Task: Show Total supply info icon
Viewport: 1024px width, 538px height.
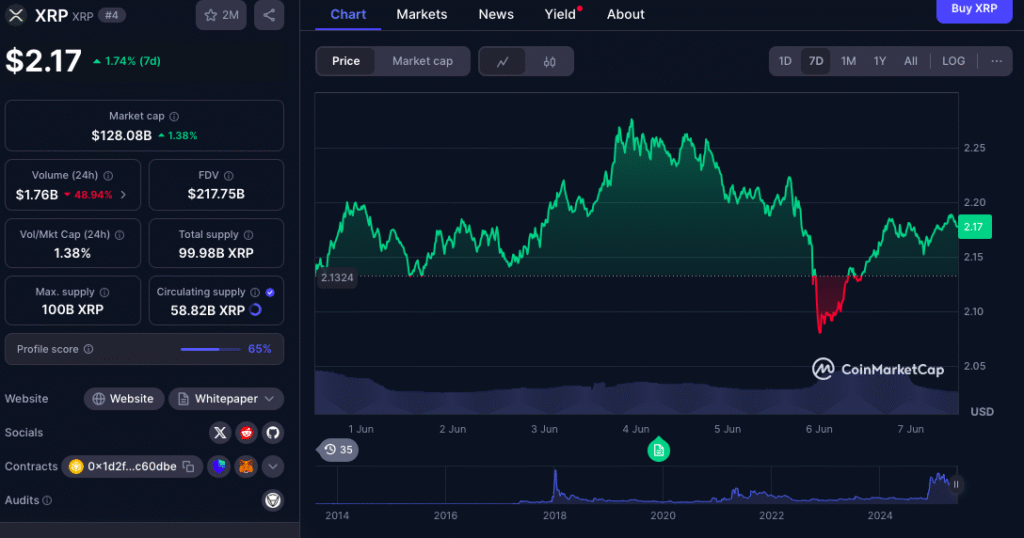Action: pos(248,235)
